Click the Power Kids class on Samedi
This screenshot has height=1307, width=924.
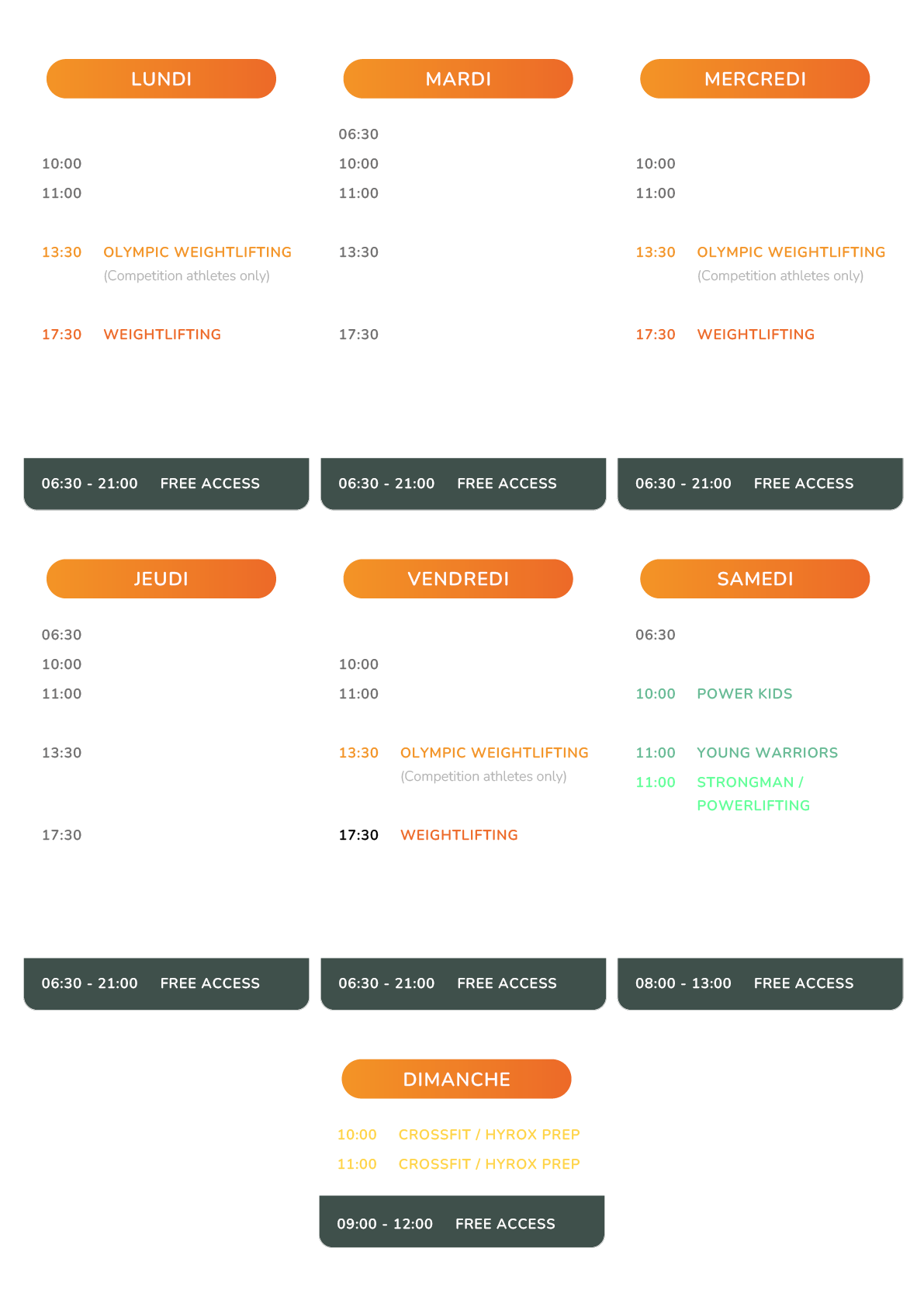tap(744, 694)
